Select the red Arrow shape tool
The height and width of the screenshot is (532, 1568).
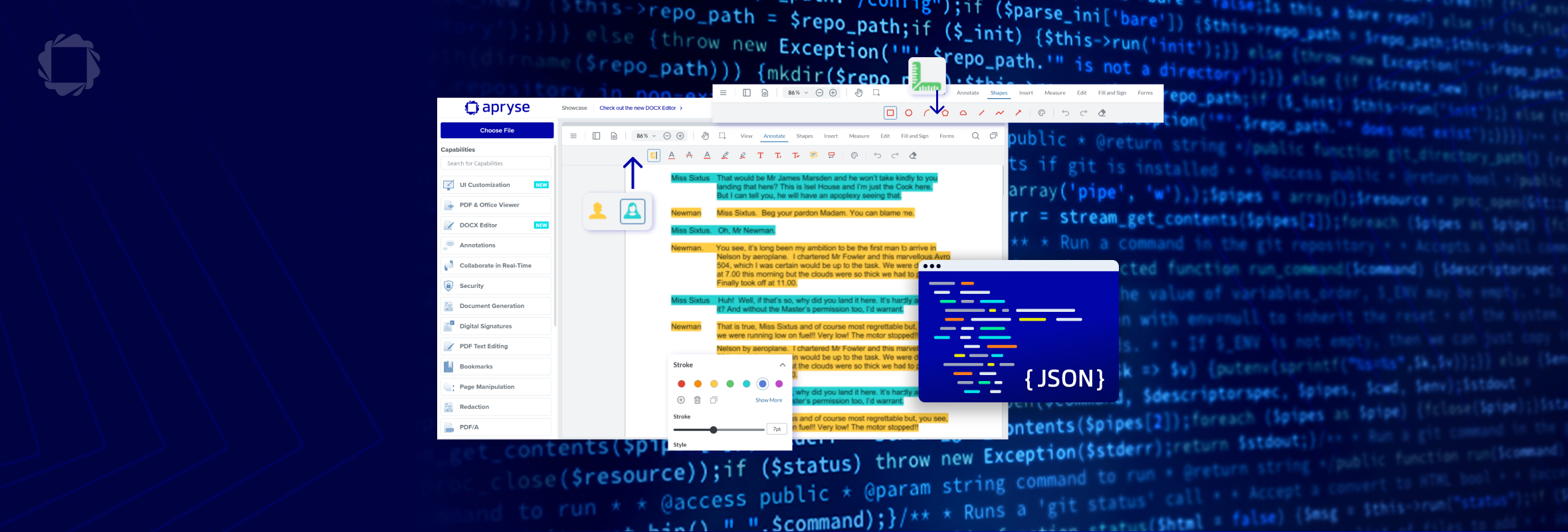pyautogui.click(x=1018, y=113)
